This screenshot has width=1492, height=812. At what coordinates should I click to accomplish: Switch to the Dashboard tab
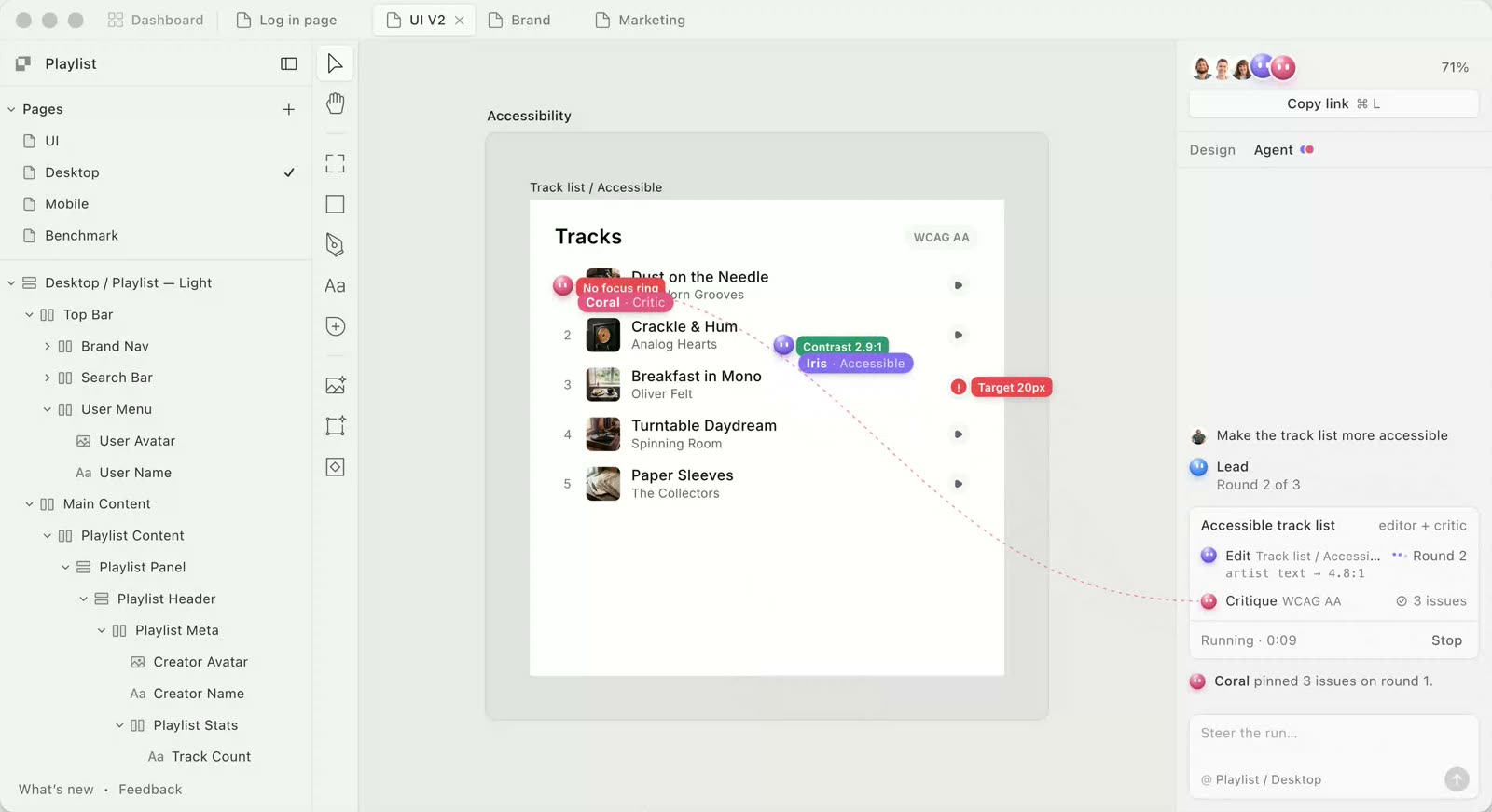(x=156, y=20)
